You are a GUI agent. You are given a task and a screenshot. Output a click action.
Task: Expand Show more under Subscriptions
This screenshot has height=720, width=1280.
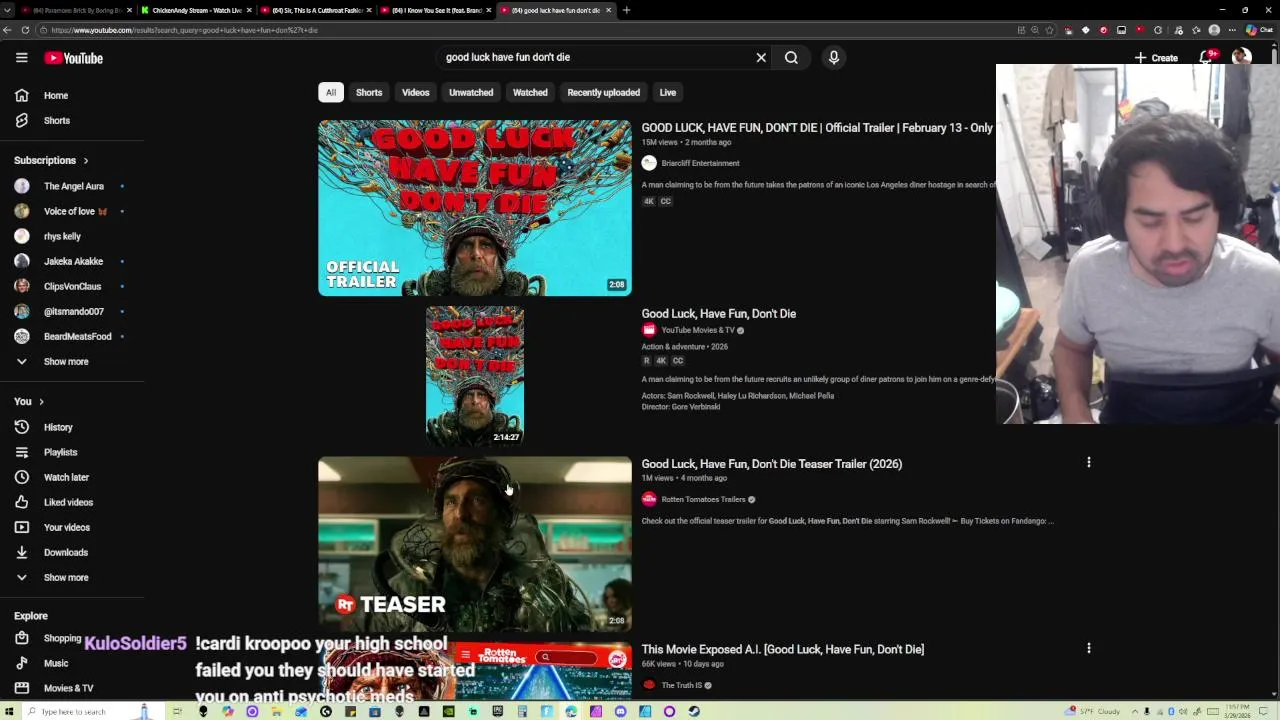66,361
